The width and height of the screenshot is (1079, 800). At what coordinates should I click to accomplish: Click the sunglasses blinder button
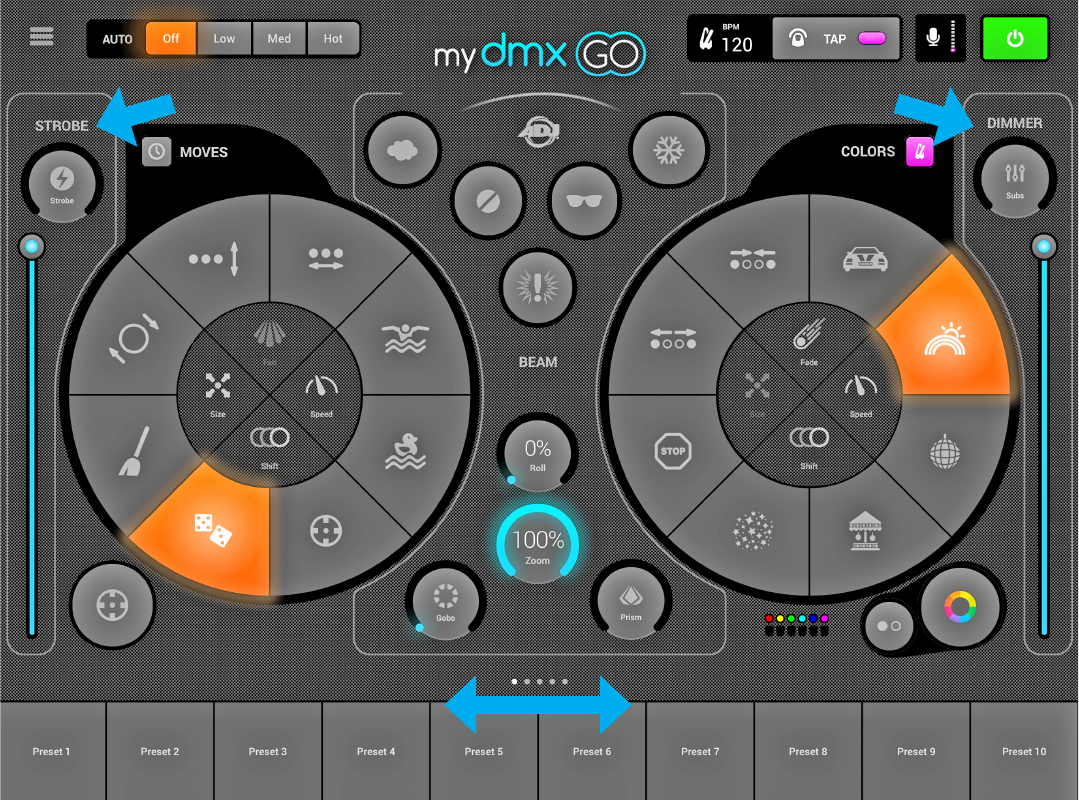[x=584, y=201]
